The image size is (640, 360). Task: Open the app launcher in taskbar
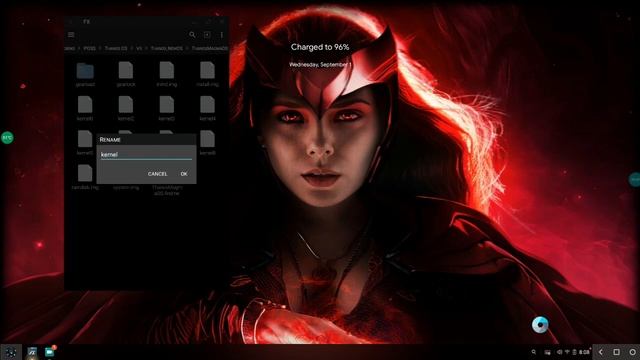(10, 352)
